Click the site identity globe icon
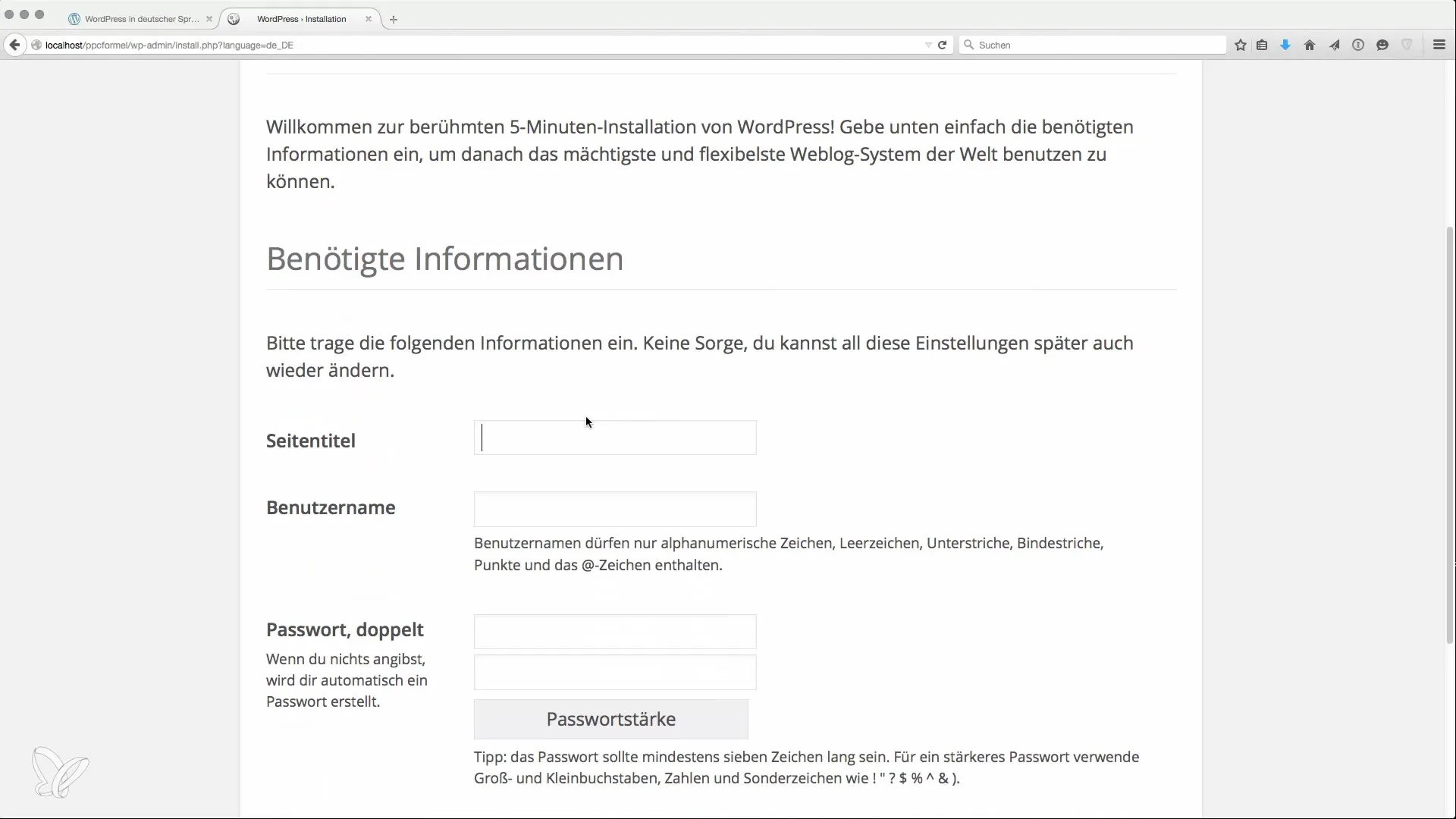 (x=36, y=45)
